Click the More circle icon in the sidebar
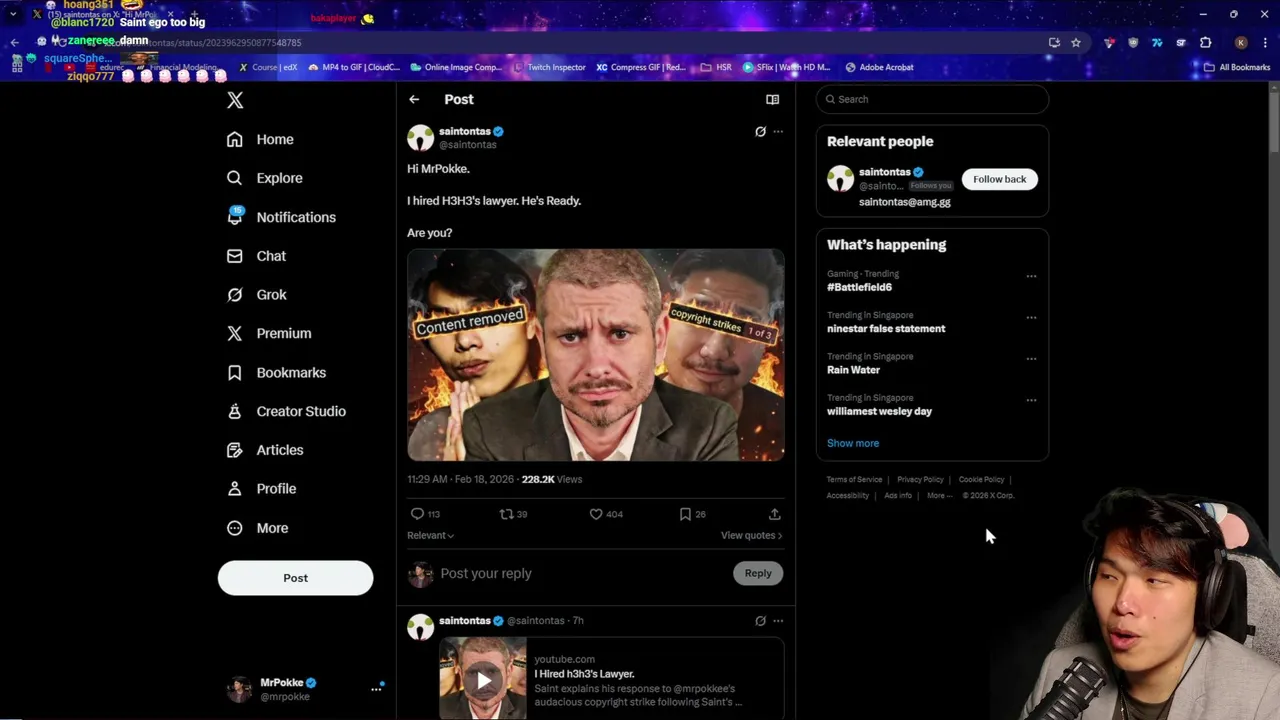Viewport: 1280px width, 720px height. (x=234, y=528)
